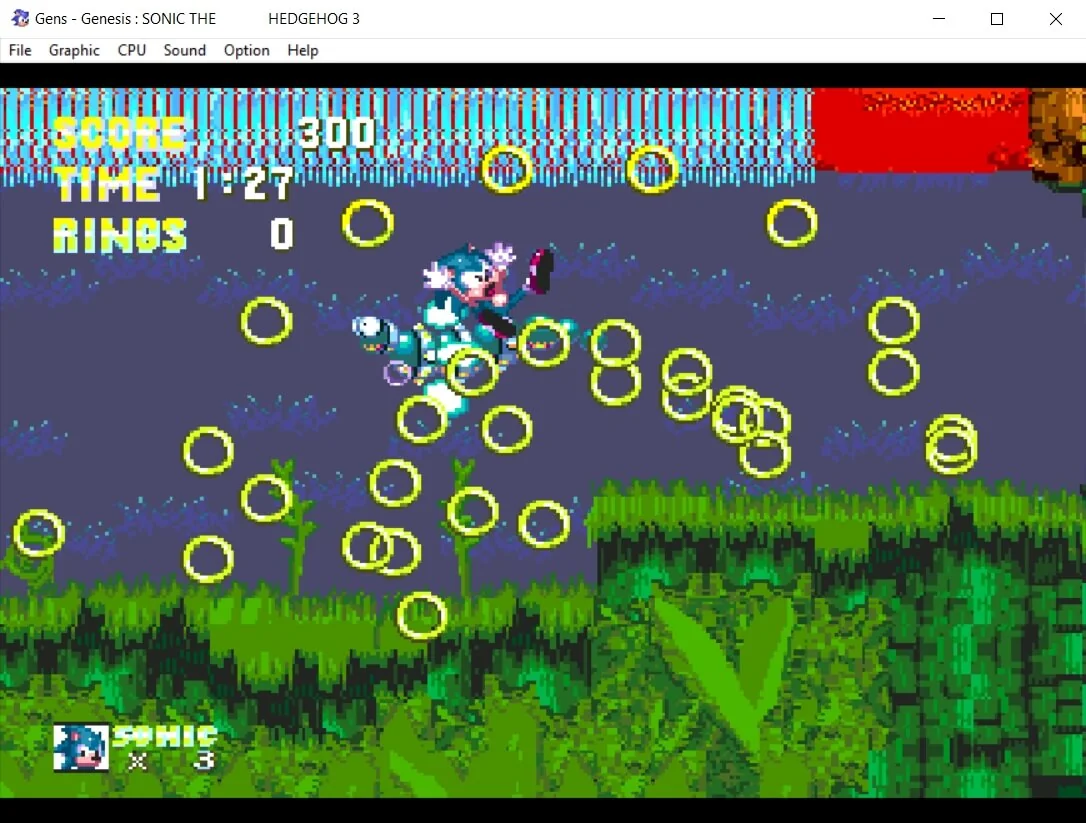
Task: Open the File menu
Action: coord(20,51)
